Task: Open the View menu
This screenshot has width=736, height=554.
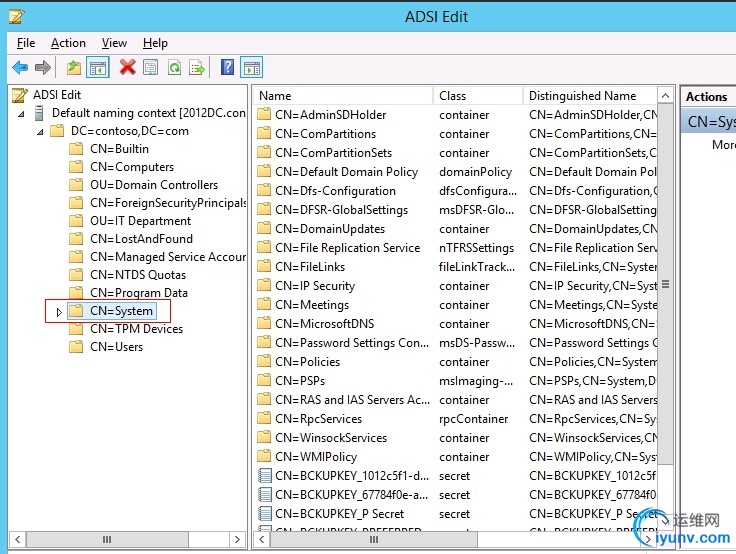Action: pos(114,43)
